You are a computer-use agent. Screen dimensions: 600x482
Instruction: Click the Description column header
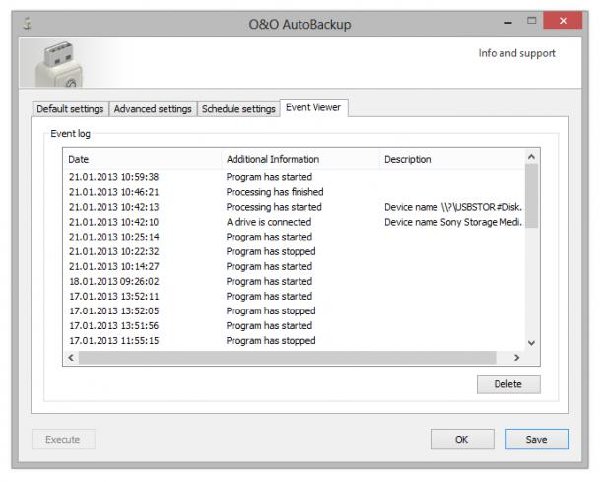(x=452, y=159)
